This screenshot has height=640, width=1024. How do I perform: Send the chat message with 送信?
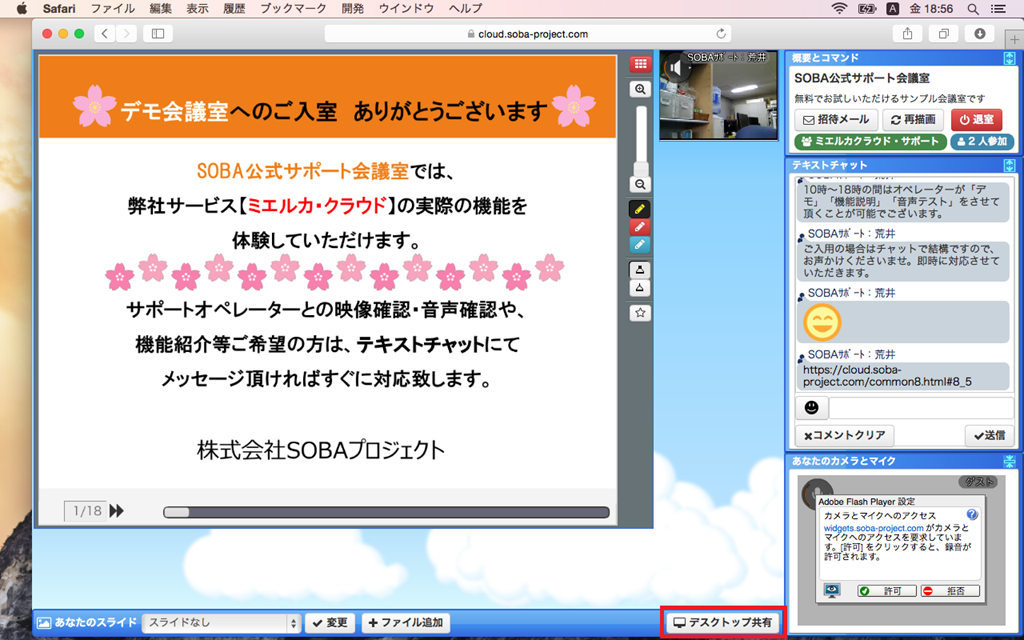[989, 436]
